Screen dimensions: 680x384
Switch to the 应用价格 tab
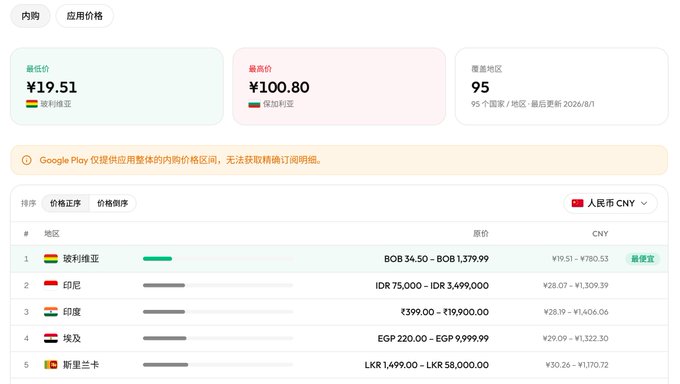click(85, 16)
